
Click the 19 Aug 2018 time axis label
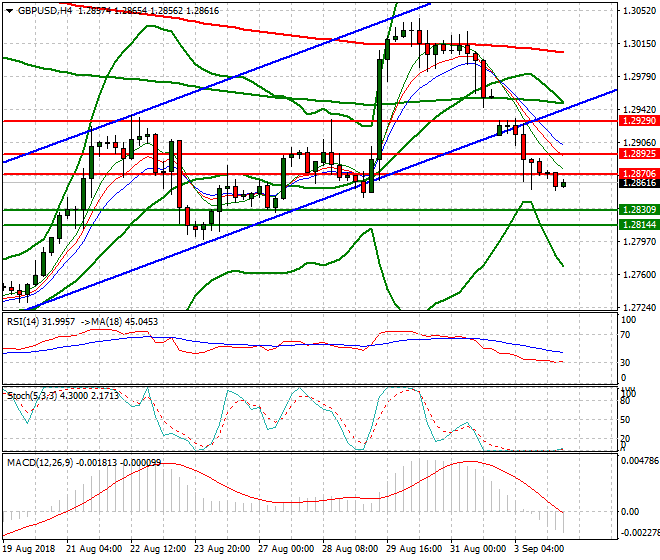click(x=29, y=549)
